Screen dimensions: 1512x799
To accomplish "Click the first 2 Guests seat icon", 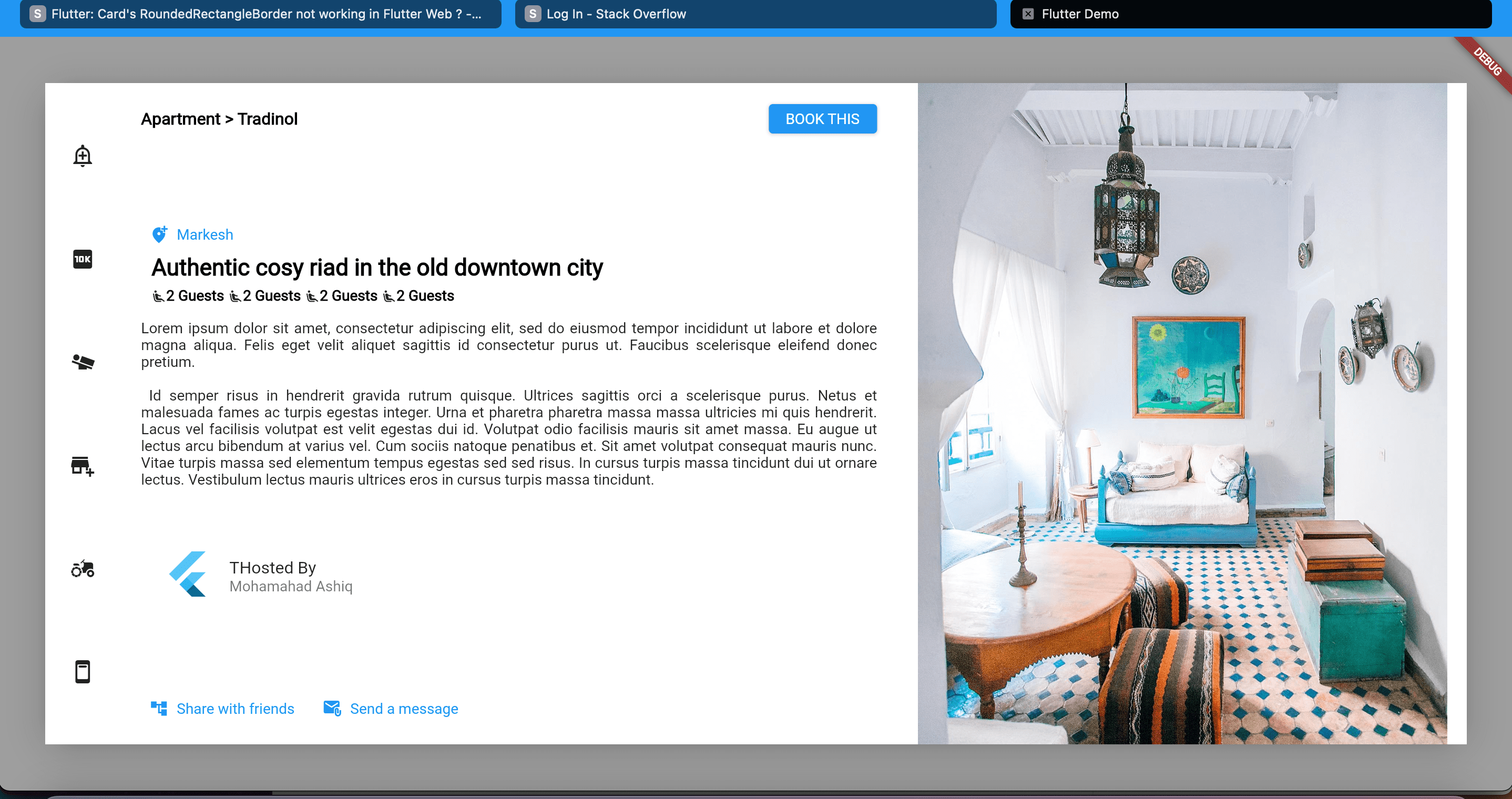I will pos(158,296).
